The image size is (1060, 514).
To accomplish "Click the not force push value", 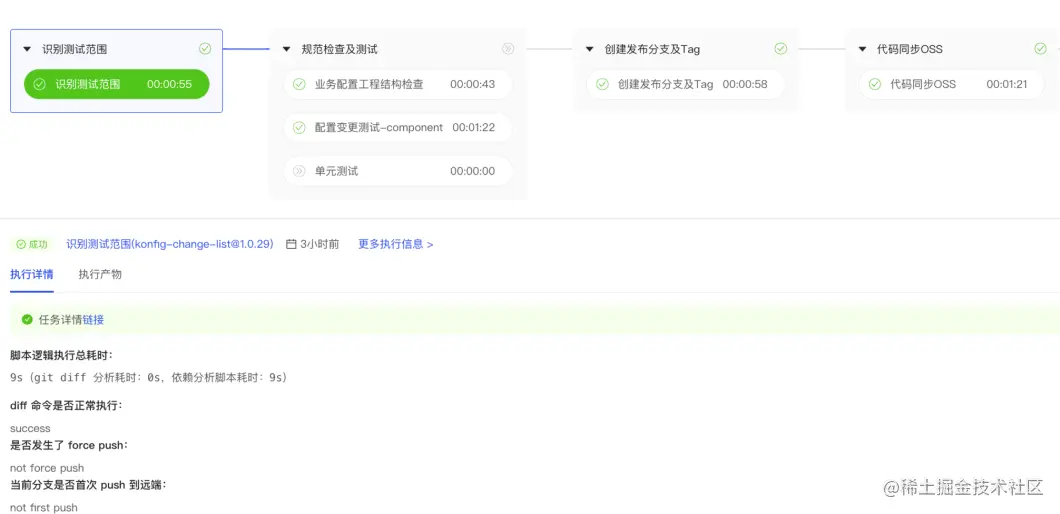I will (47, 468).
